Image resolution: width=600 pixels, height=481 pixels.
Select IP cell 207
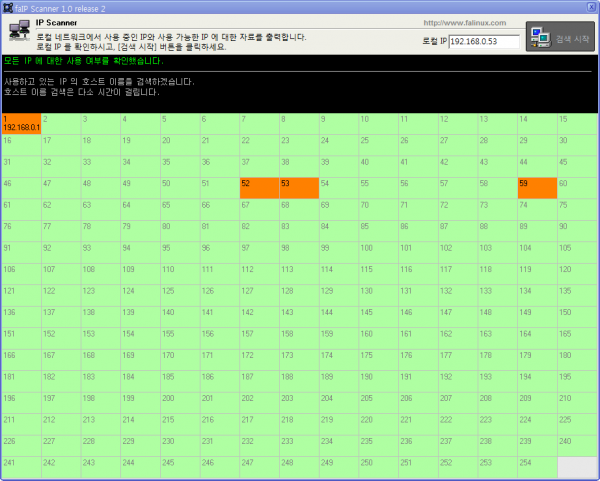coord(458,402)
